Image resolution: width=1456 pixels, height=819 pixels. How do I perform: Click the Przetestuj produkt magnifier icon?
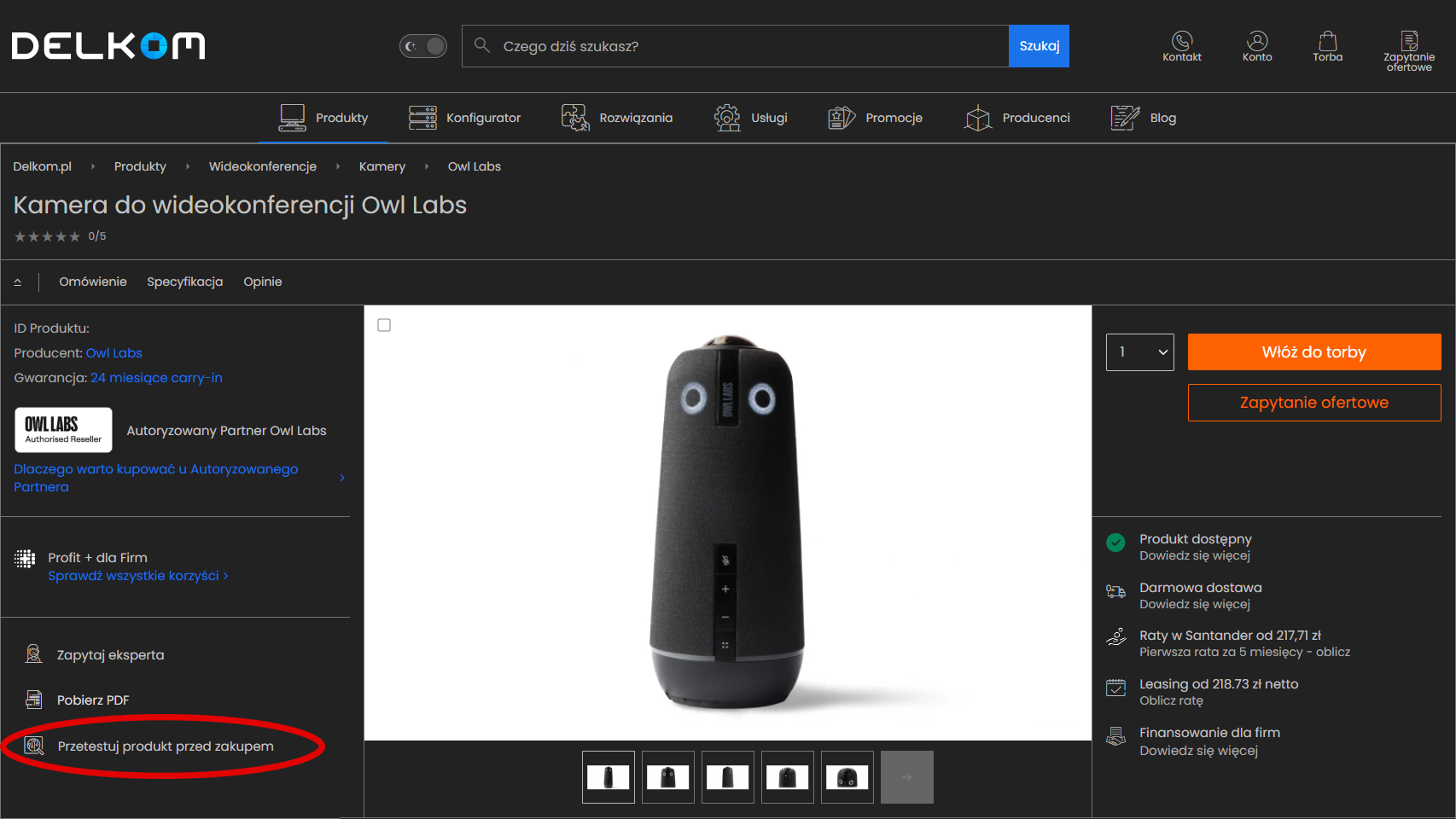pyautogui.click(x=34, y=746)
